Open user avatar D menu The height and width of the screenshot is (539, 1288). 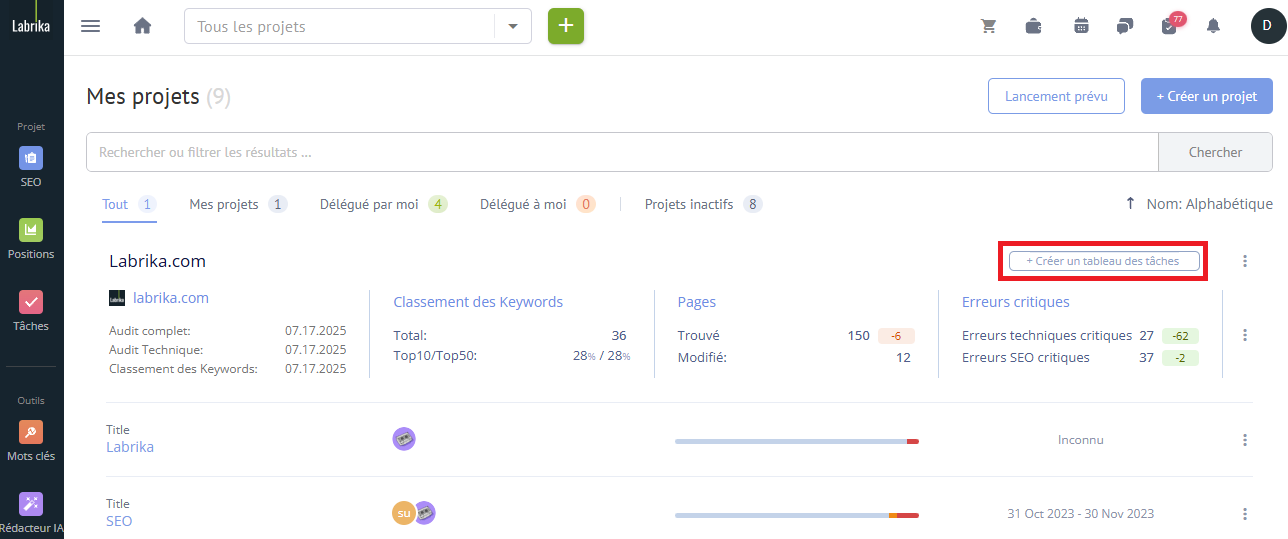tap(1268, 26)
